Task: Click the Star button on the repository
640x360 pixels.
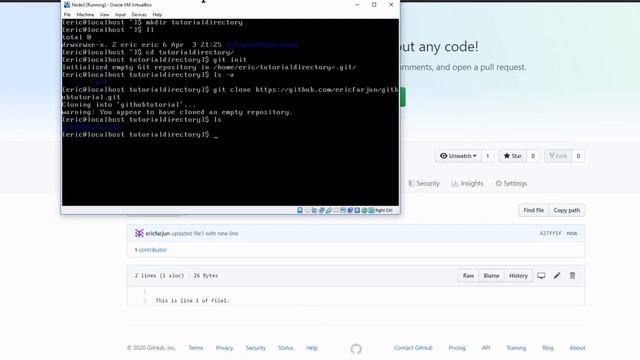Action: 513,156
